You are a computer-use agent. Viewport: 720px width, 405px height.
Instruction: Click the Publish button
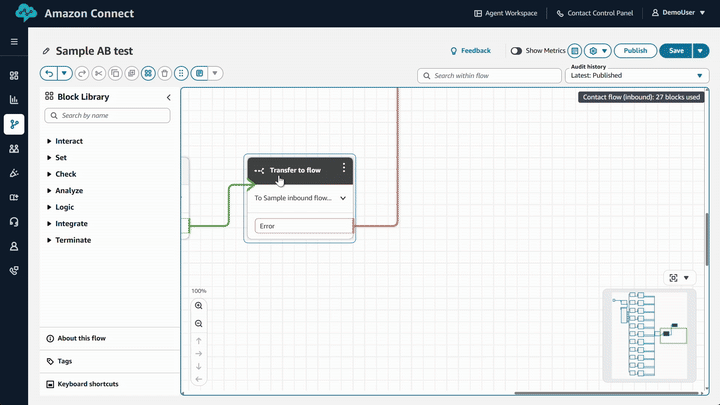635,50
